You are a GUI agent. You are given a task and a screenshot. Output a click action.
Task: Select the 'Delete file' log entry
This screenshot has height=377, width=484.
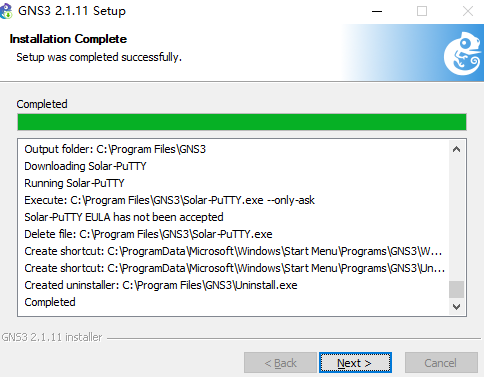[x=148, y=234]
